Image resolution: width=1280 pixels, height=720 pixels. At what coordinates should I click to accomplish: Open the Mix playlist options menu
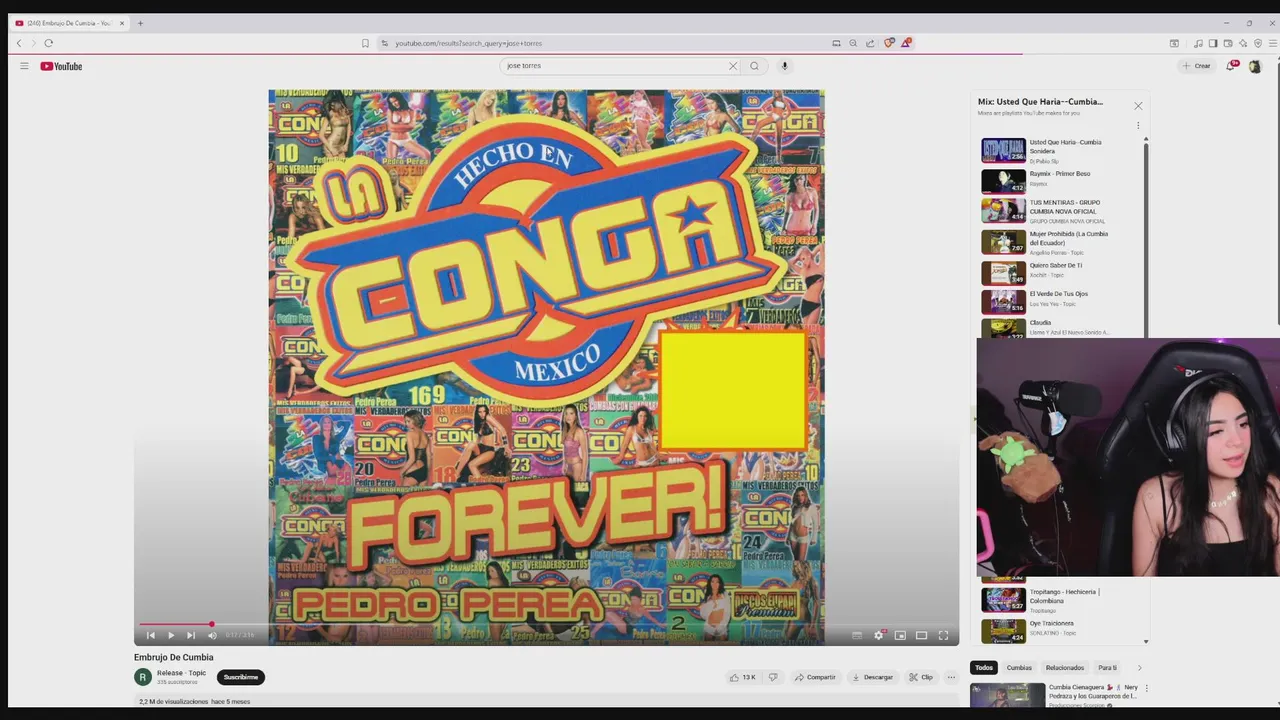1137,126
